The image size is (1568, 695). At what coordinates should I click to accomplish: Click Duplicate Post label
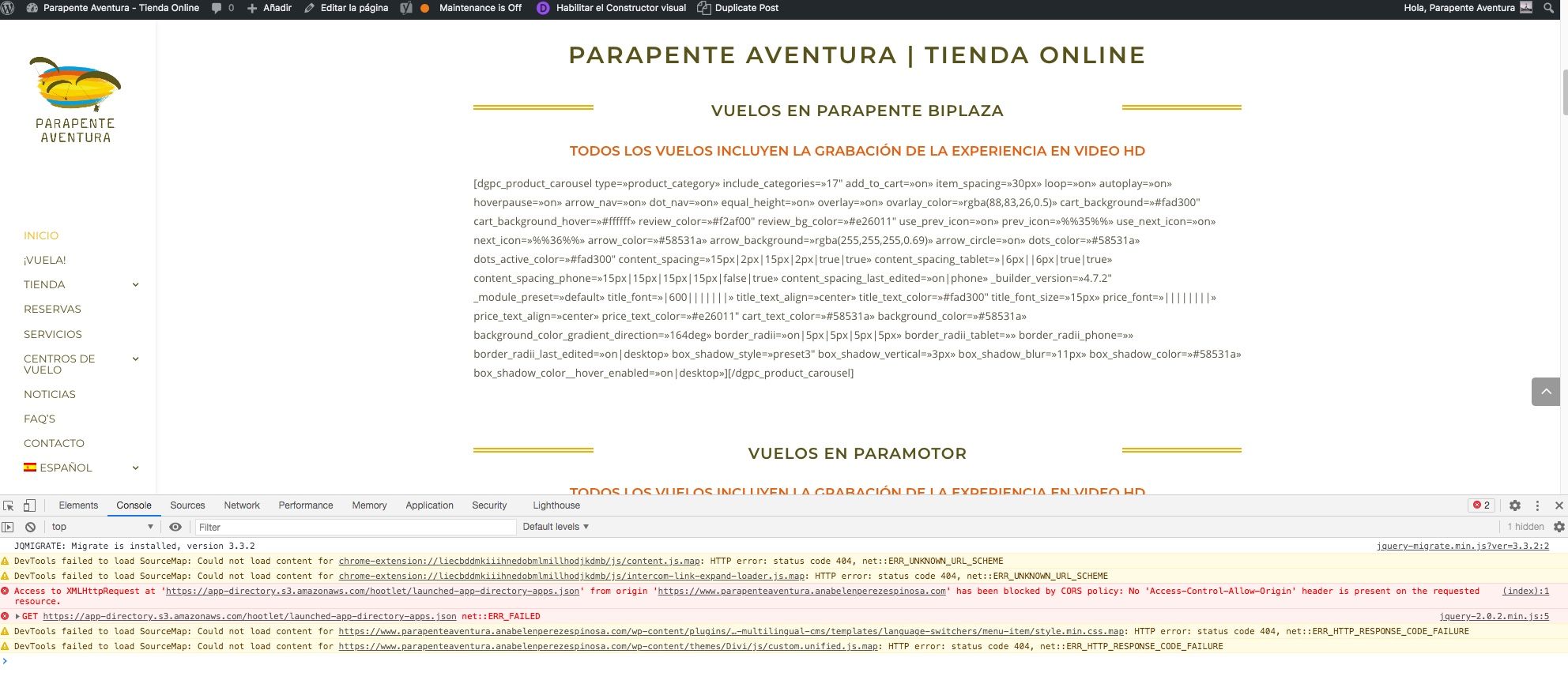click(747, 8)
